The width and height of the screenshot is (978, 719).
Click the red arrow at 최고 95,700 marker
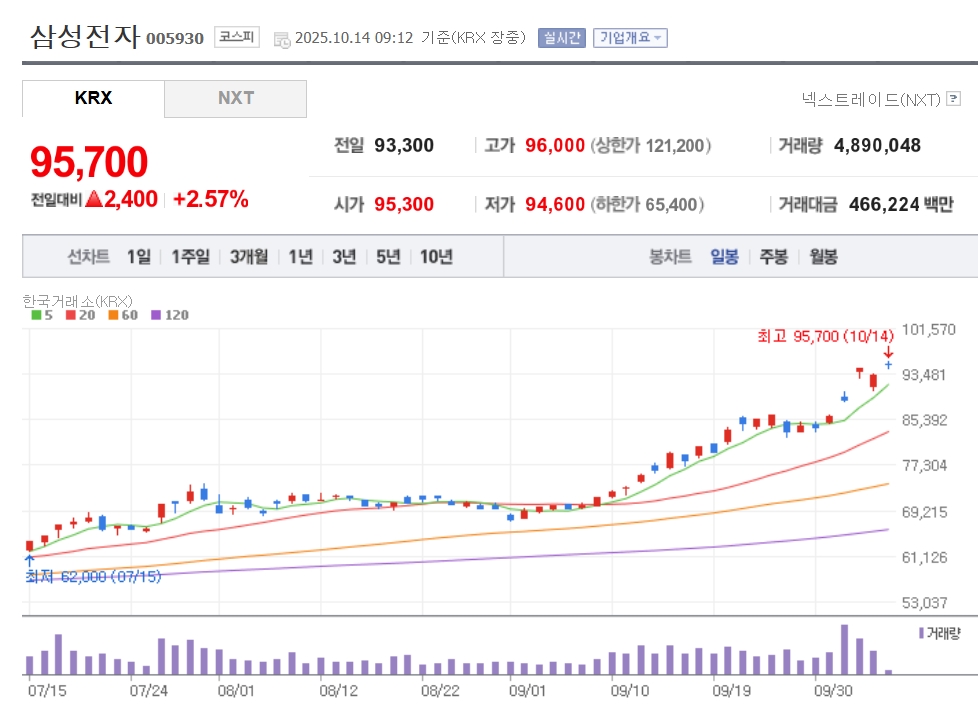tap(887, 351)
